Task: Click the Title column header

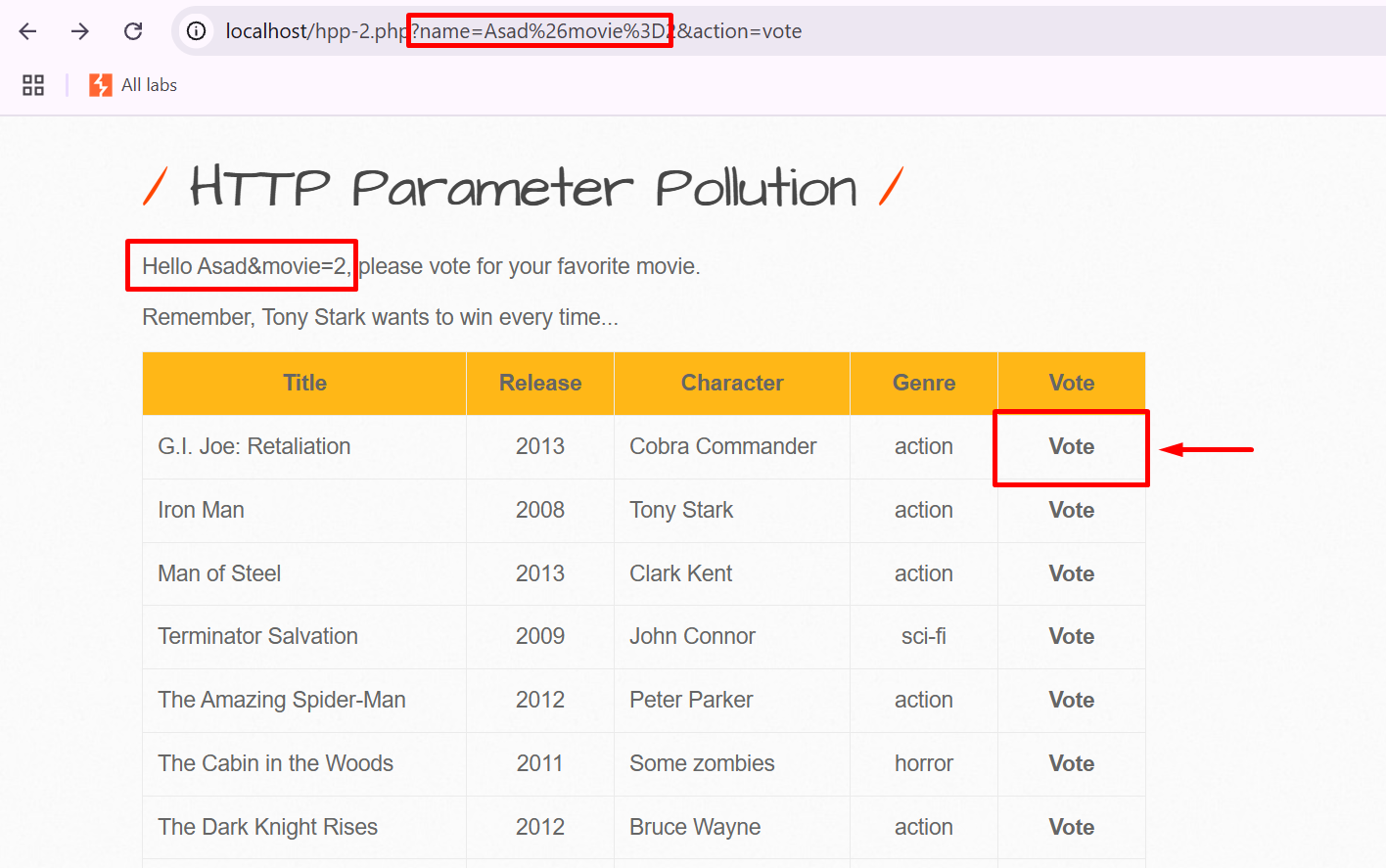Action: 304,384
